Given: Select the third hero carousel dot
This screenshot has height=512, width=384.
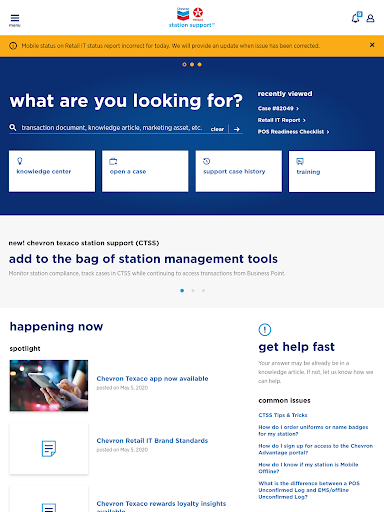Looking at the screenshot, I should pos(200,64).
